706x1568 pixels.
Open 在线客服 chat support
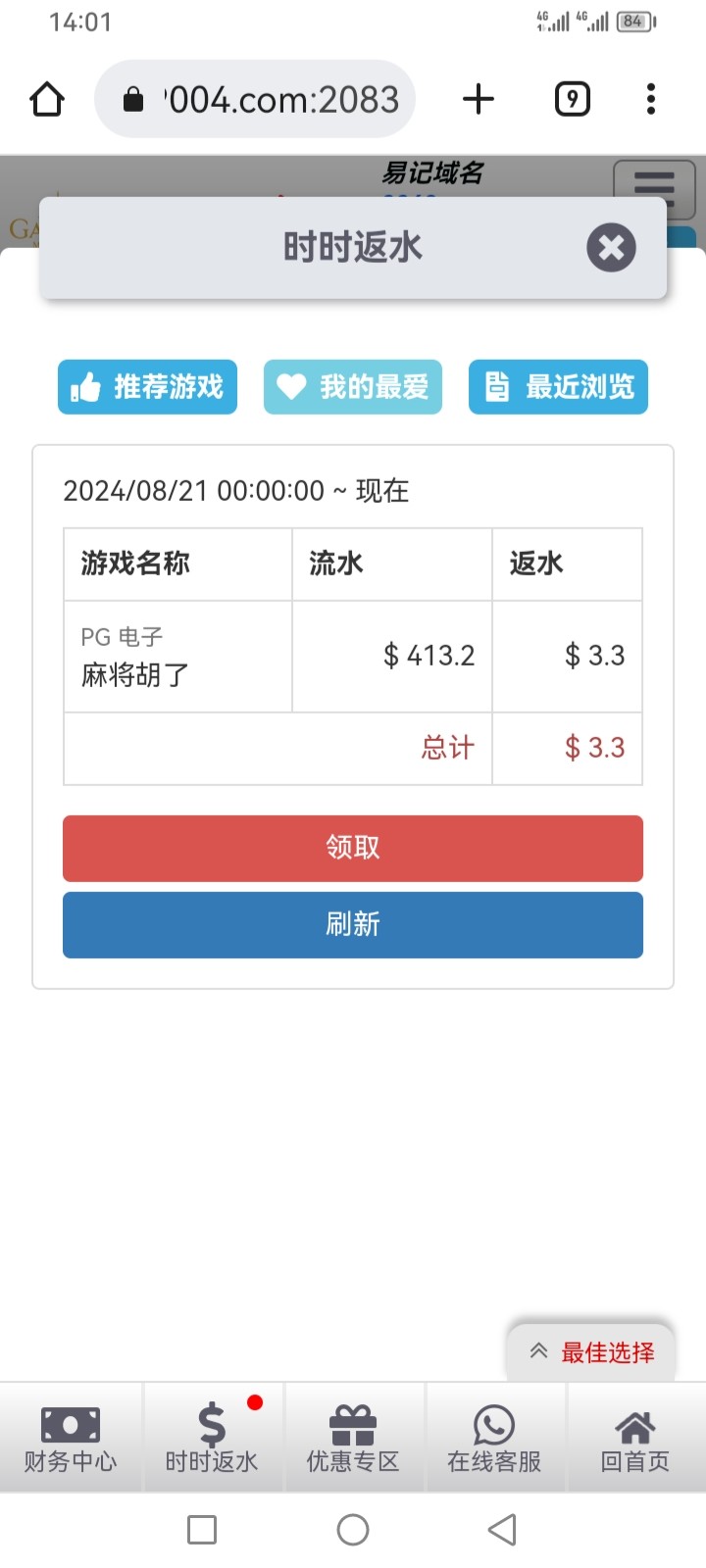(494, 1438)
